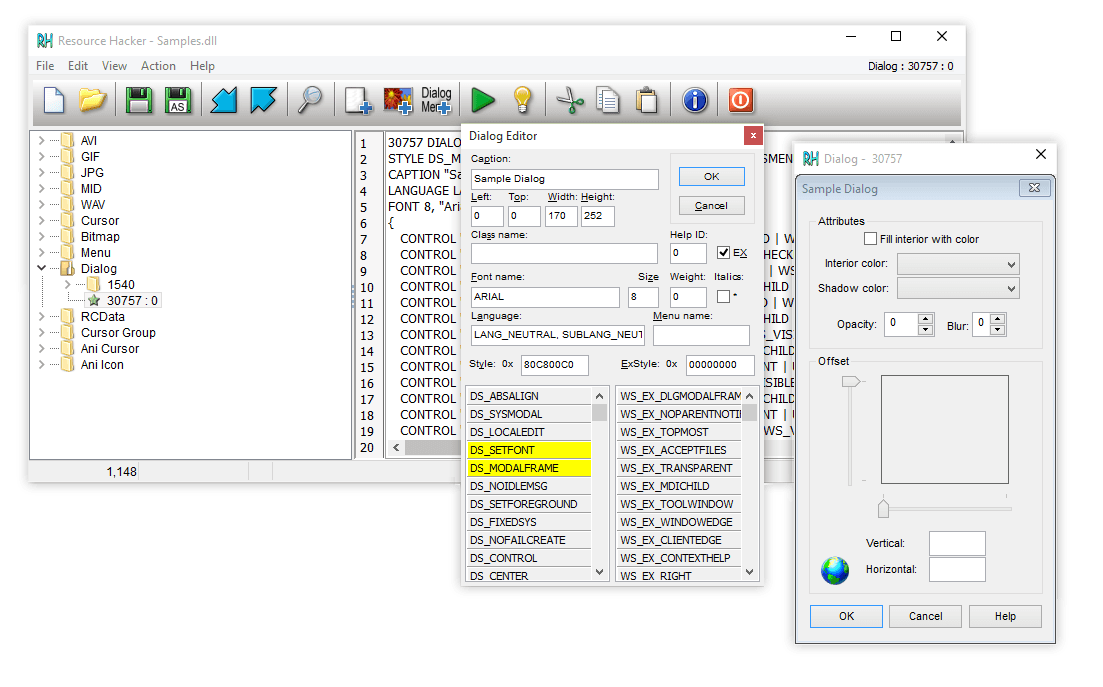This screenshot has height=687, width=1103.
Task: Toggle the EX checkbox near Help ID
Action: click(723, 252)
